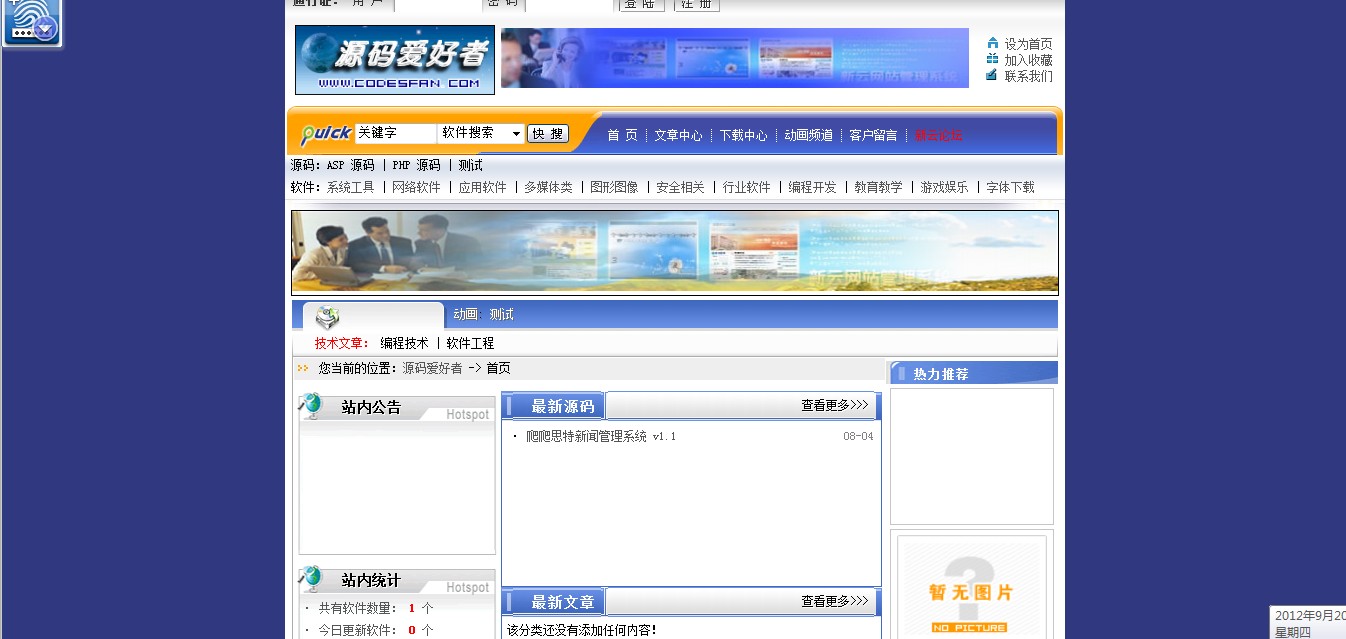Open the 行业软件 software category
Viewport: 1346px width, 639px height.
pyautogui.click(x=746, y=187)
